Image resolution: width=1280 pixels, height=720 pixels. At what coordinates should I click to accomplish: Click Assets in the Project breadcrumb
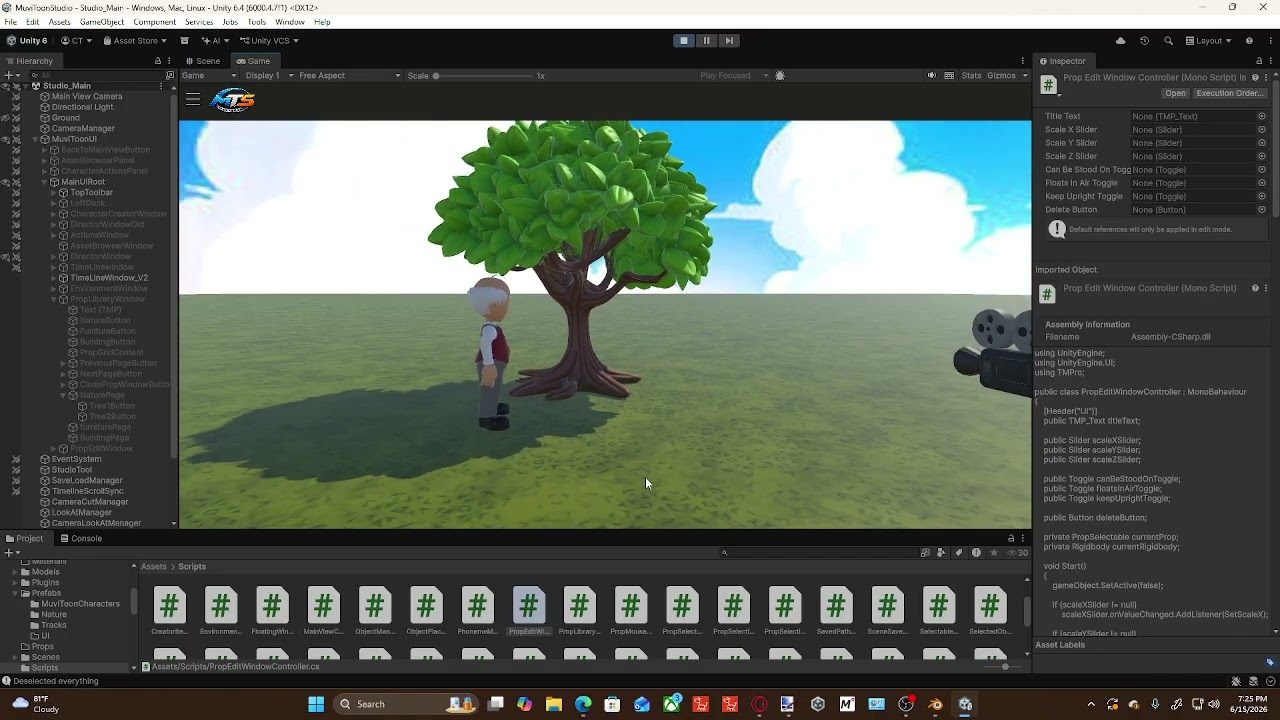pyautogui.click(x=154, y=567)
